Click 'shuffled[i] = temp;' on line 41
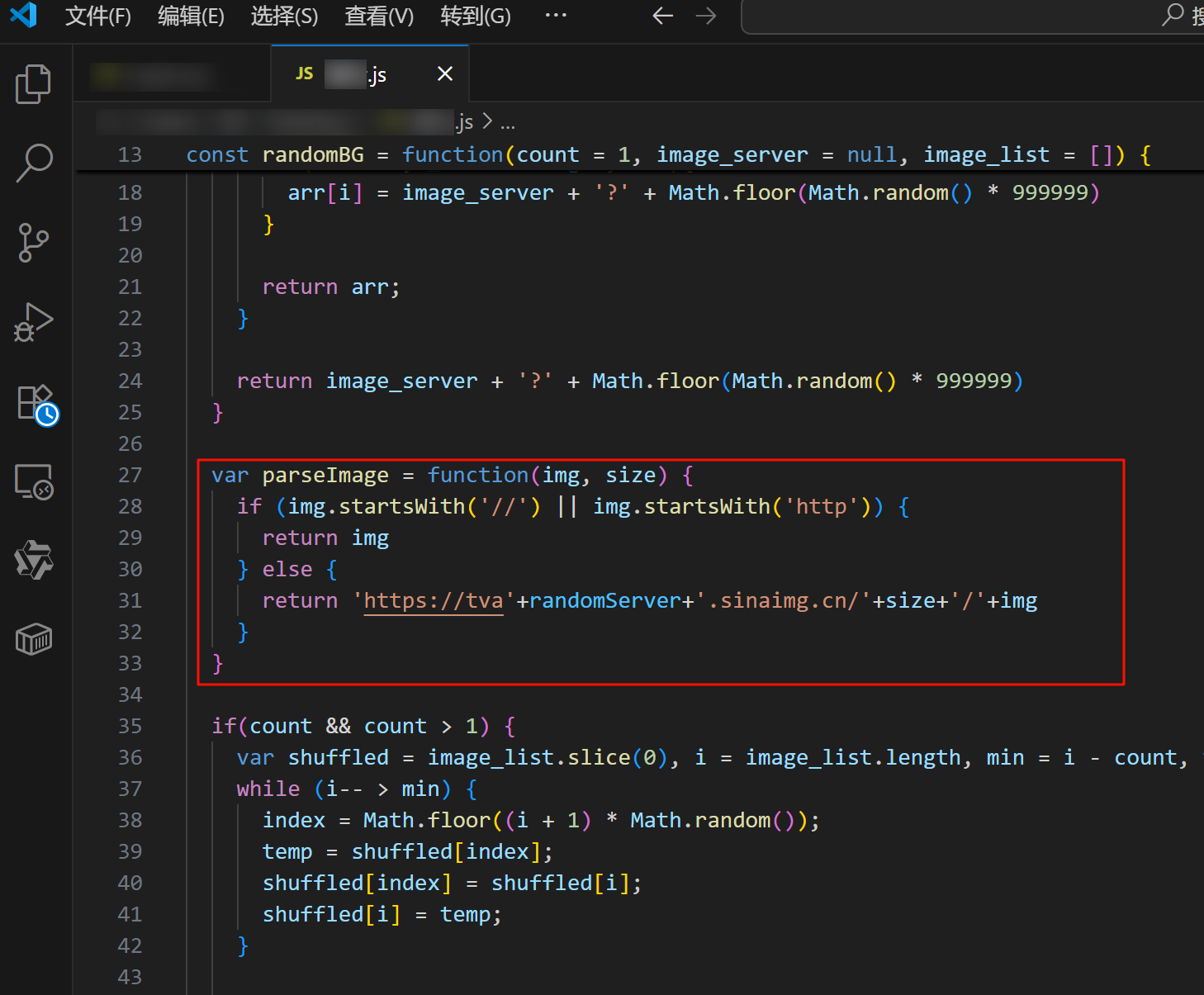Viewport: 1204px width, 995px height. 382,914
